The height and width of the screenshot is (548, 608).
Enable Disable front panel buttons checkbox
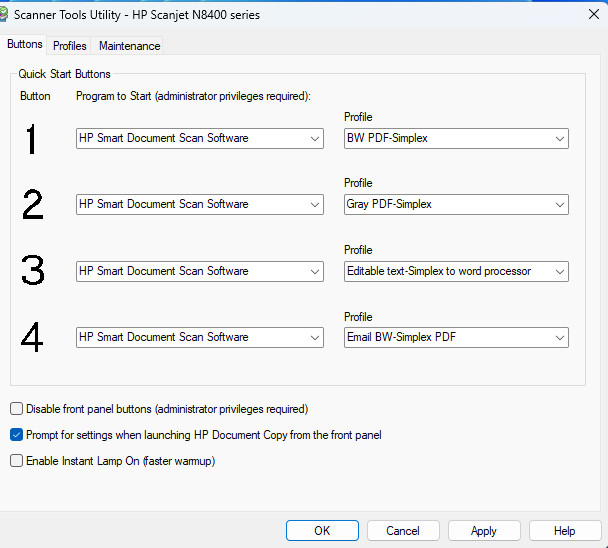coord(16,409)
